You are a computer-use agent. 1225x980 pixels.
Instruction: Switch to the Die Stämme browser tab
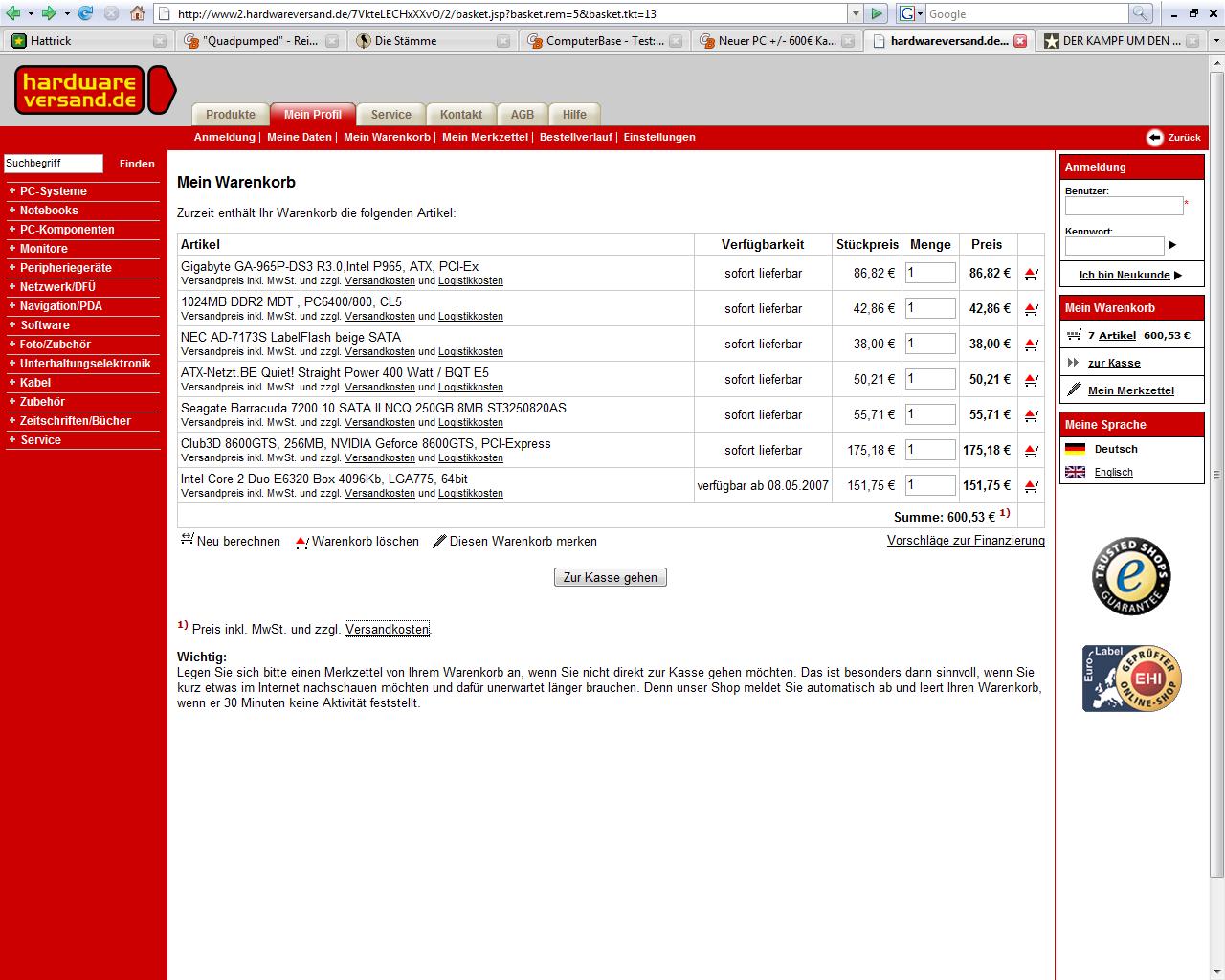433,41
